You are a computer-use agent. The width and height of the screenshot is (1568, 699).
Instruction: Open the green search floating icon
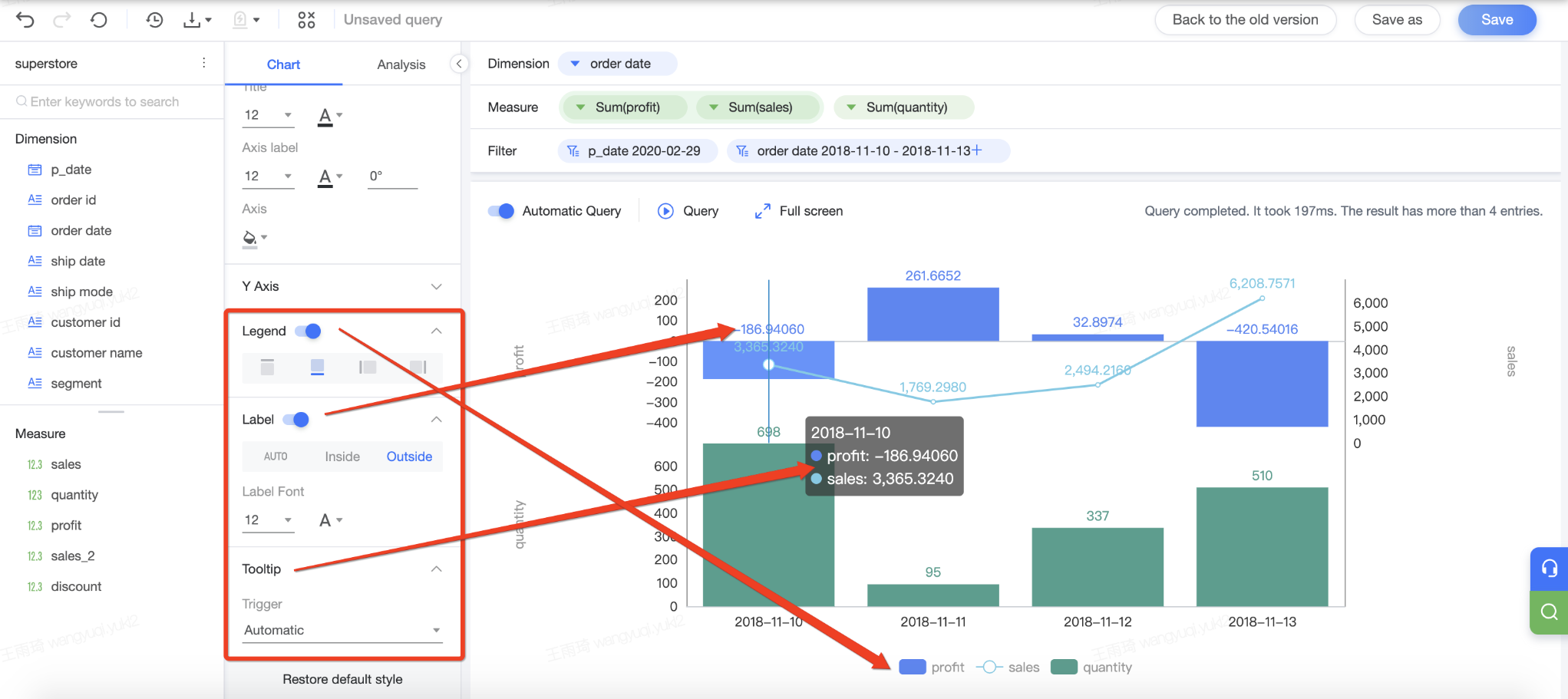tap(1549, 612)
